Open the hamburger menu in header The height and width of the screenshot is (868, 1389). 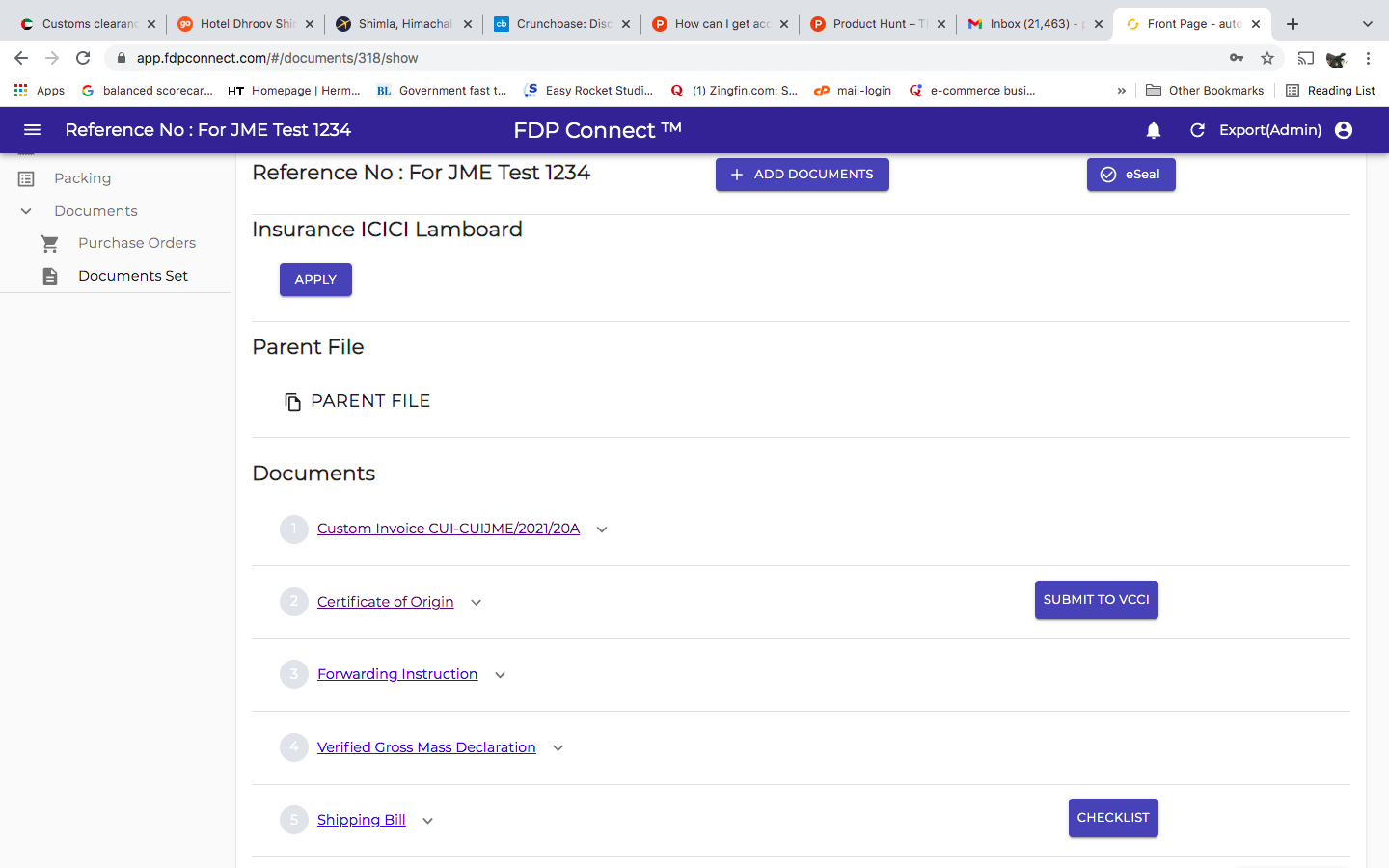(x=32, y=130)
